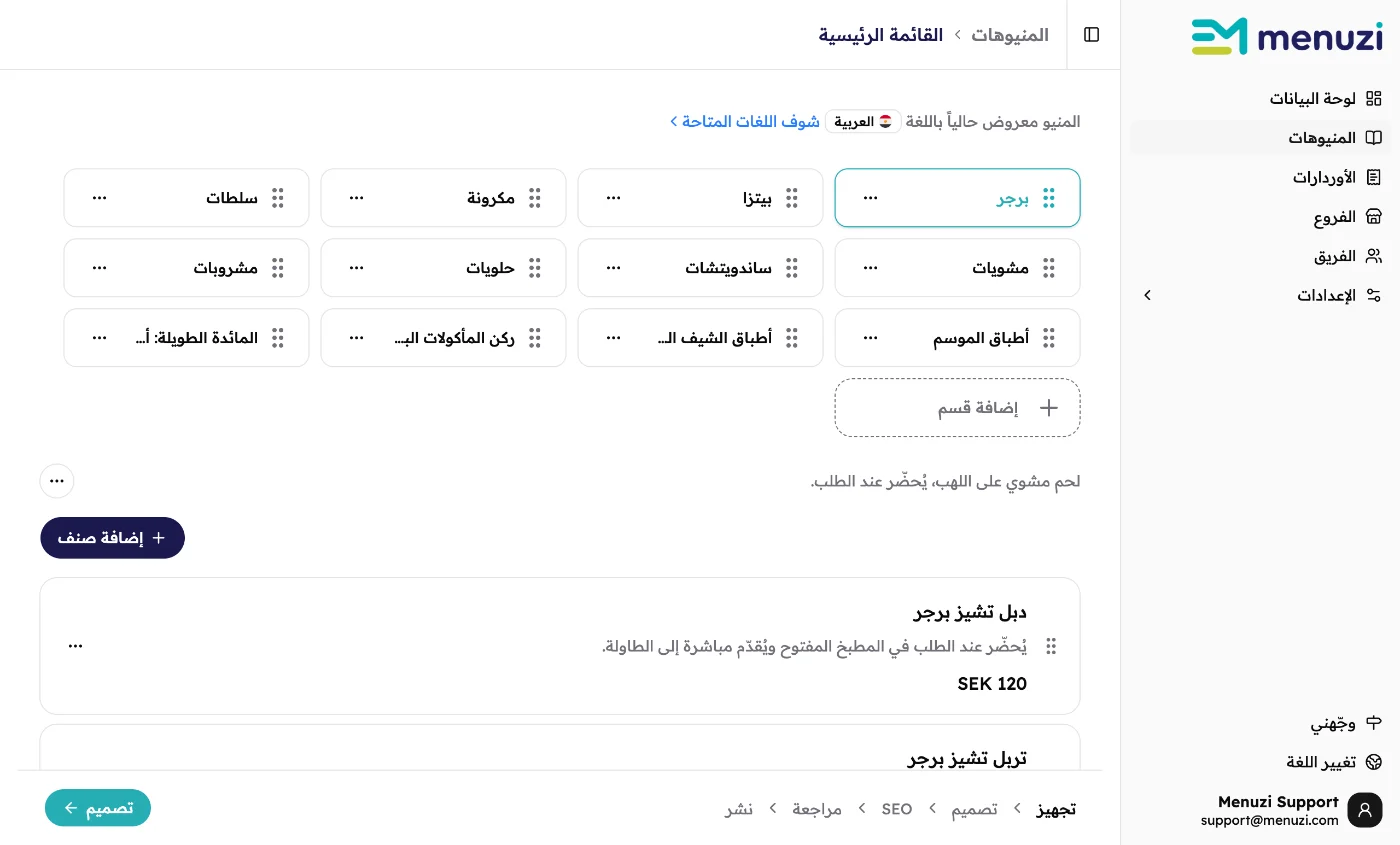Grab drag handle of ساندويتشات section
The width and height of the screenshot is (1400, 845).
(x=792, y=268)
